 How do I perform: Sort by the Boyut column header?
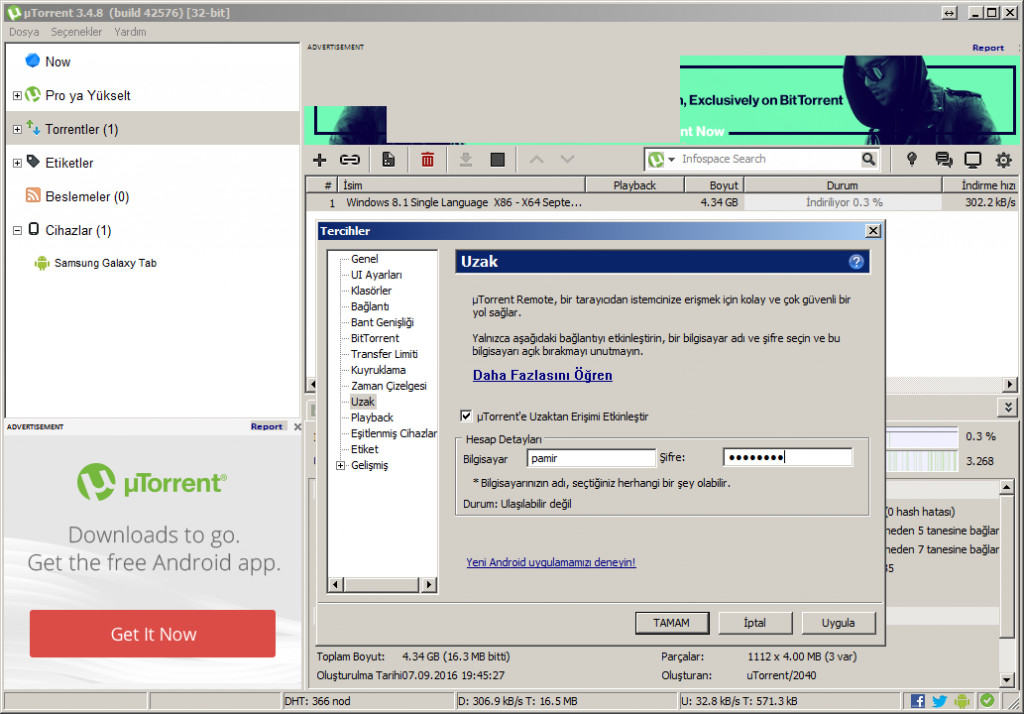click(714, 185)
